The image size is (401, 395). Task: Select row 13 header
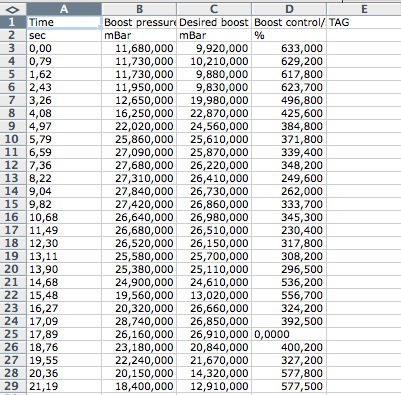[x=13, y=178]
